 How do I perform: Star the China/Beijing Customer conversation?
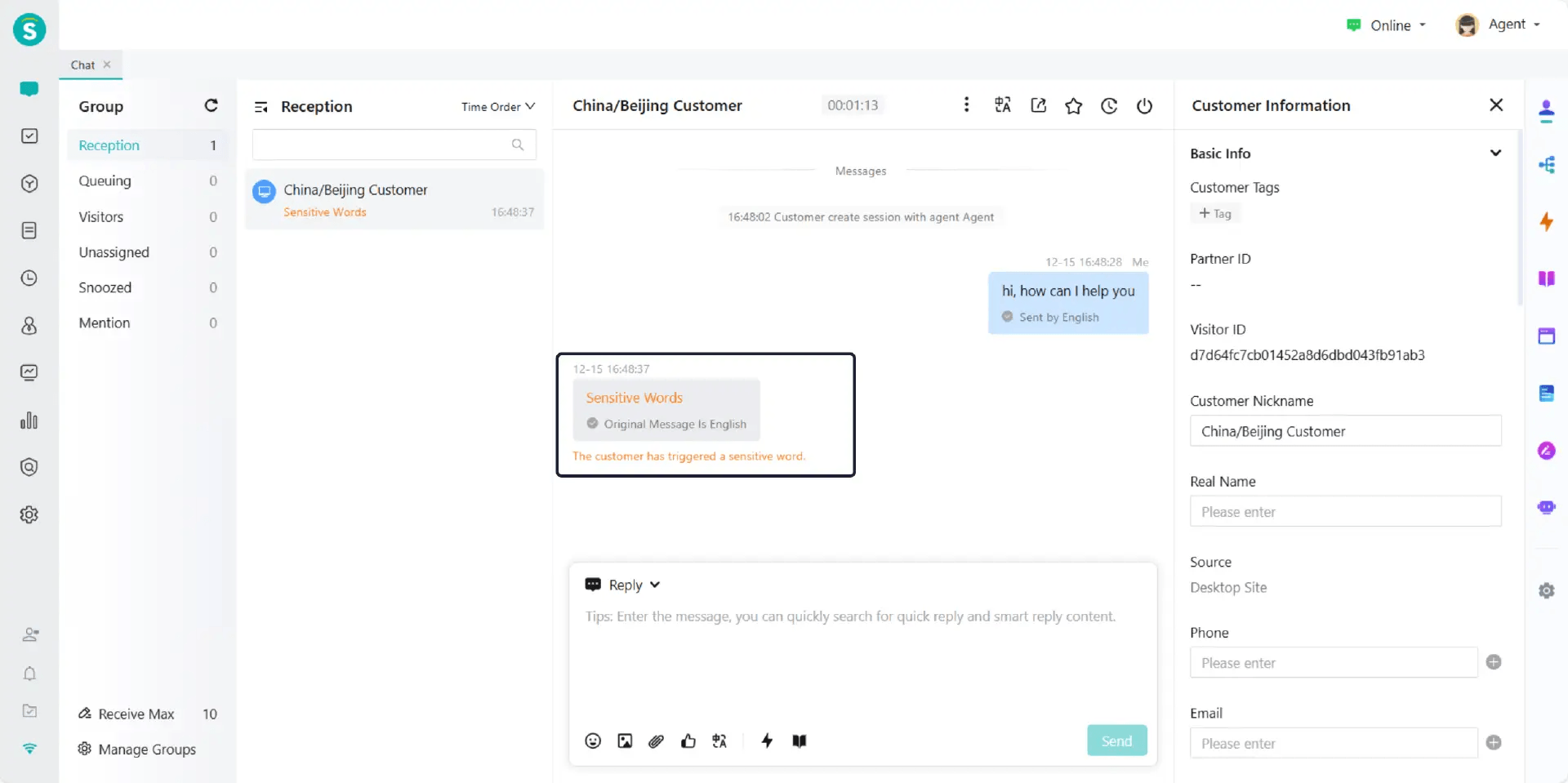coord(1073,105)
